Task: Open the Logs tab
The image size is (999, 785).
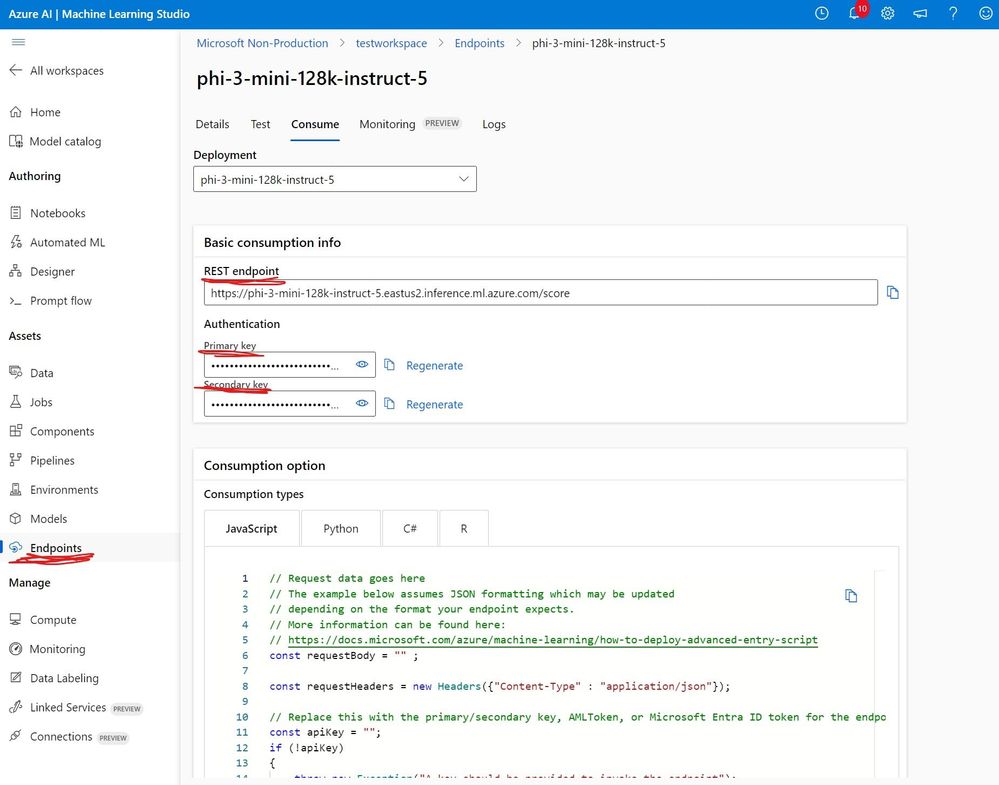Action: click(494, 124)
